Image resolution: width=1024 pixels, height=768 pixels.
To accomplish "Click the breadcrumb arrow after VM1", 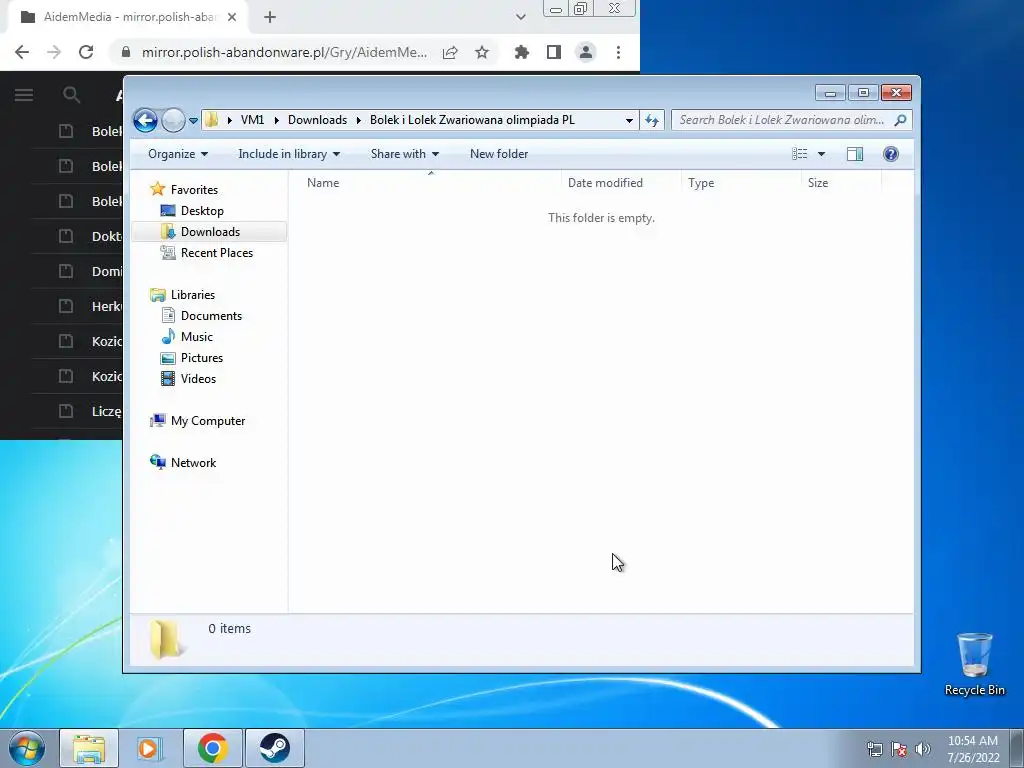I will click(276, 120).
